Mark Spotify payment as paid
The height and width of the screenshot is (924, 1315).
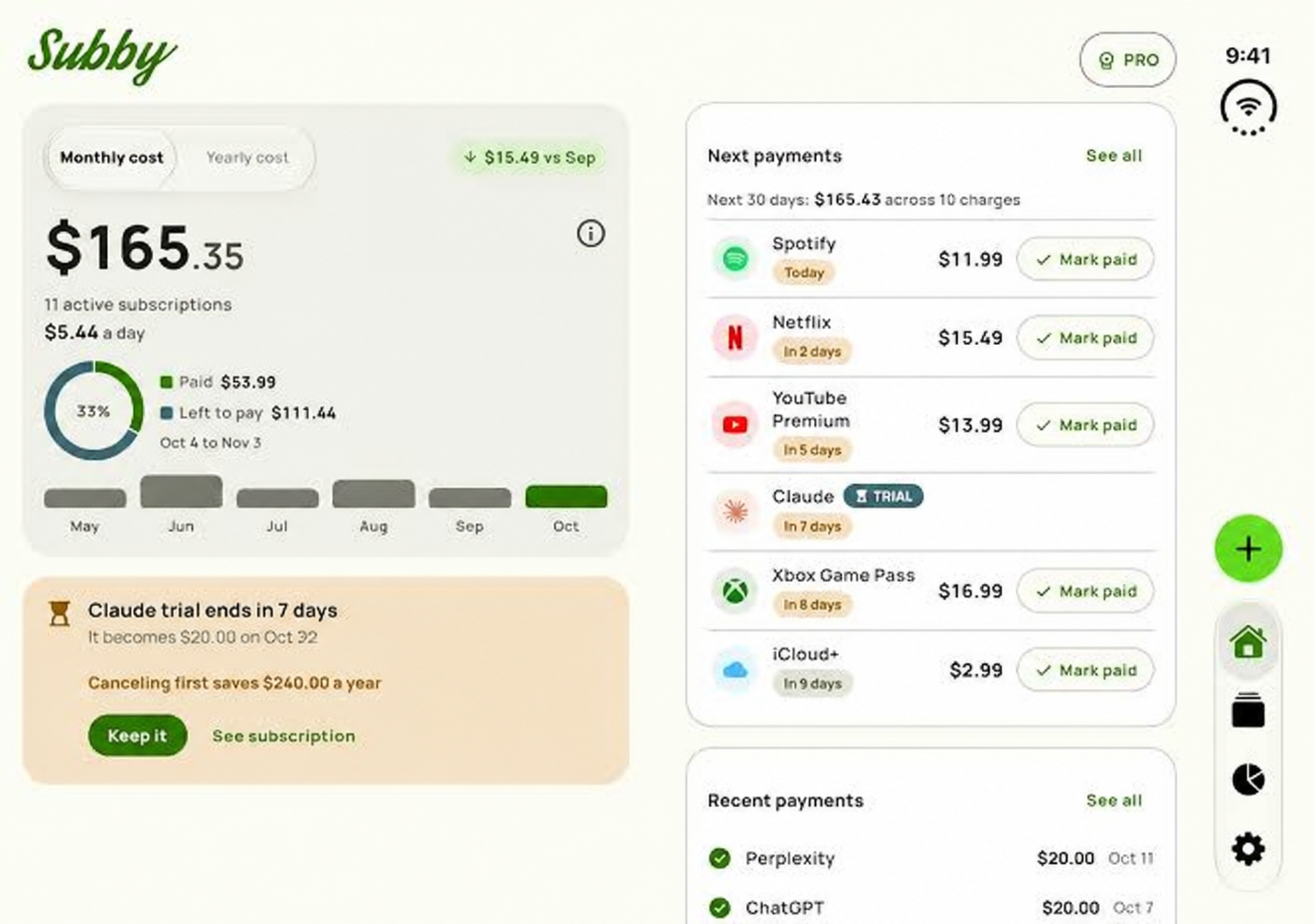tap(1086, 259)
